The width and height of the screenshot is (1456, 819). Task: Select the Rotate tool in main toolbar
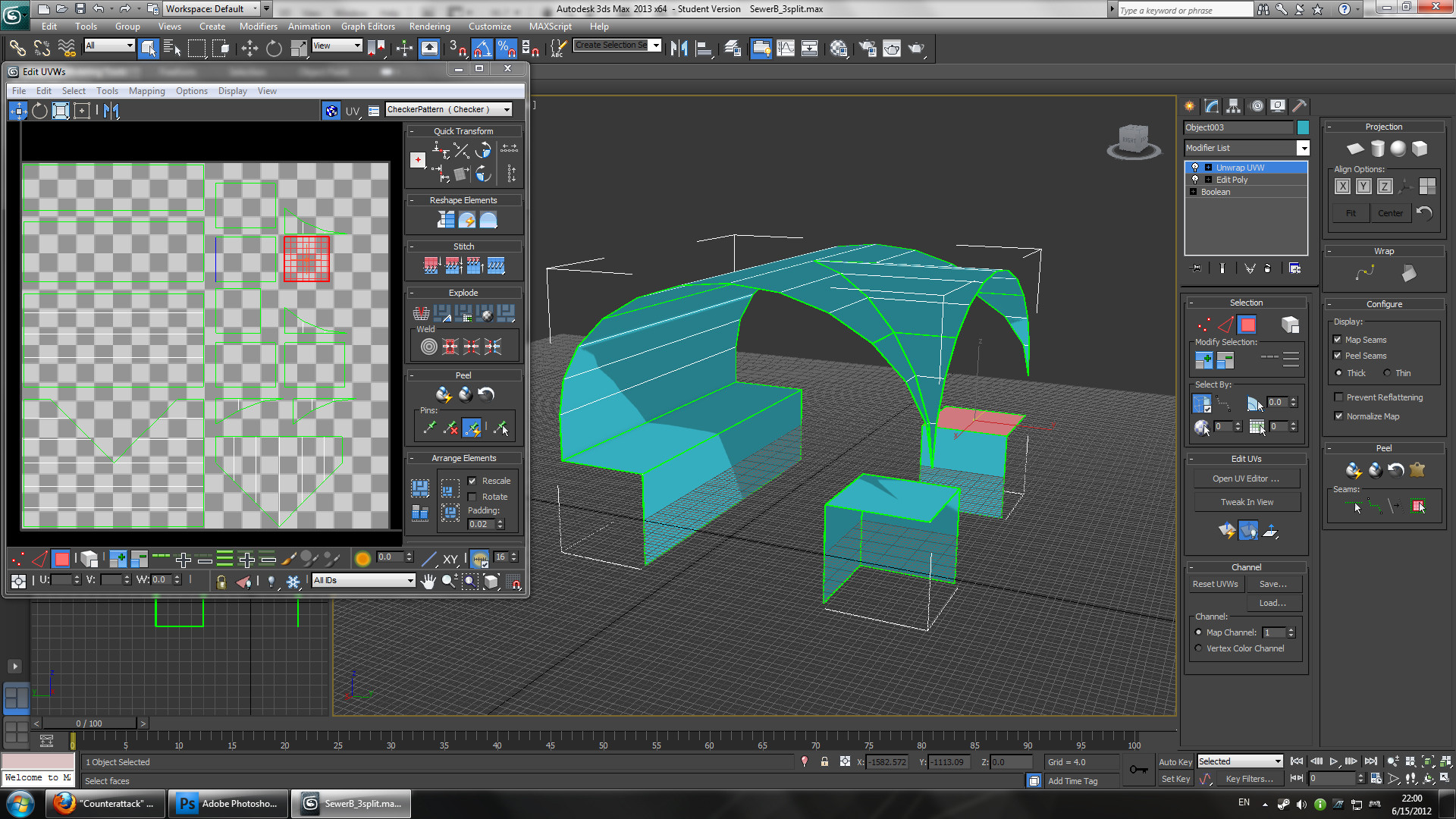274,49
